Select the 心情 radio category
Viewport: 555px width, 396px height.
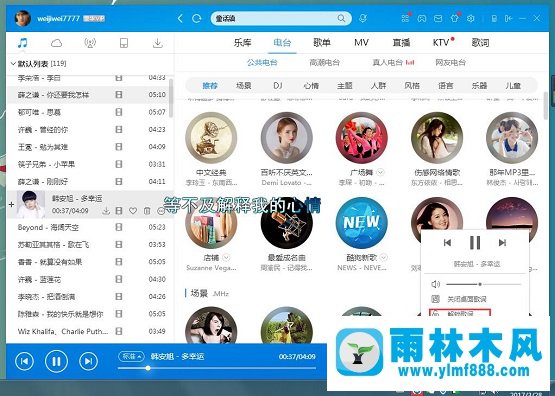pos(311,86)
